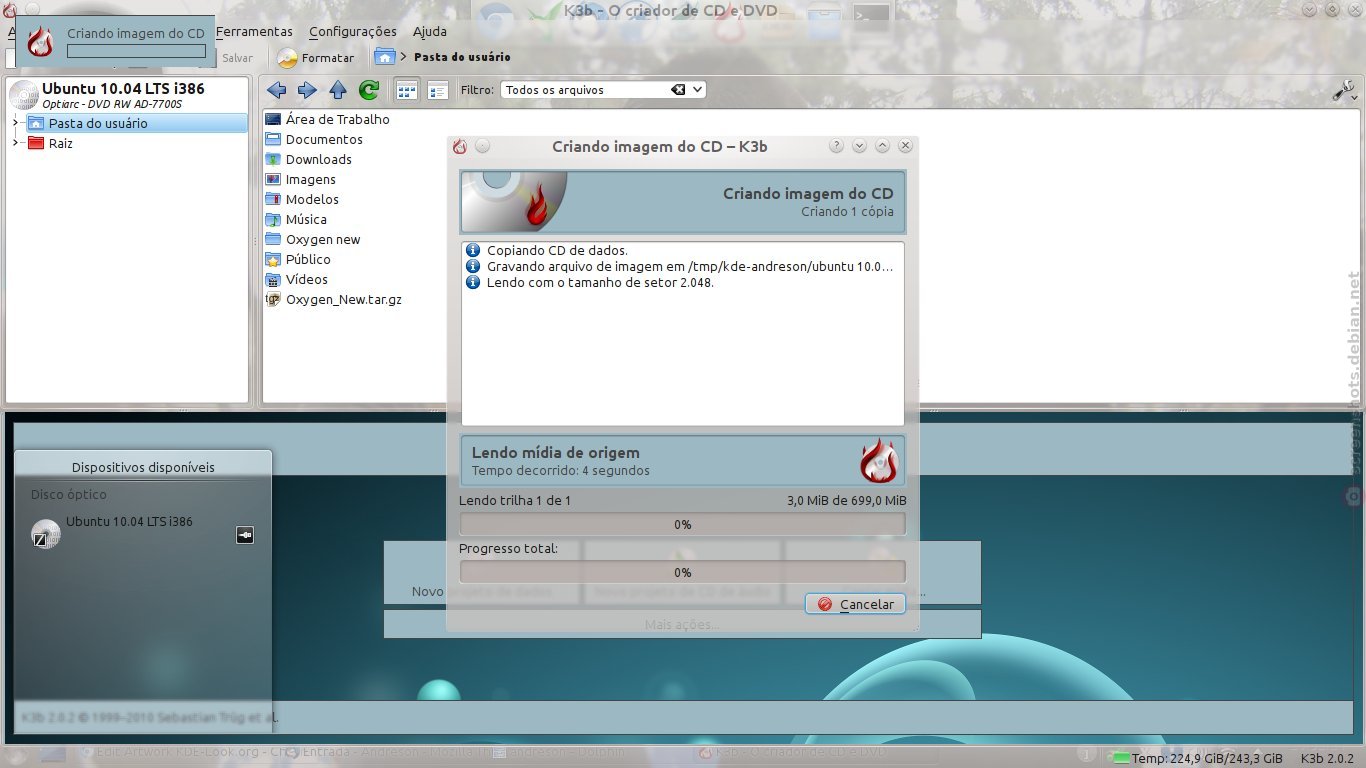Reload the file list with green refresh icon

[369, 90]
